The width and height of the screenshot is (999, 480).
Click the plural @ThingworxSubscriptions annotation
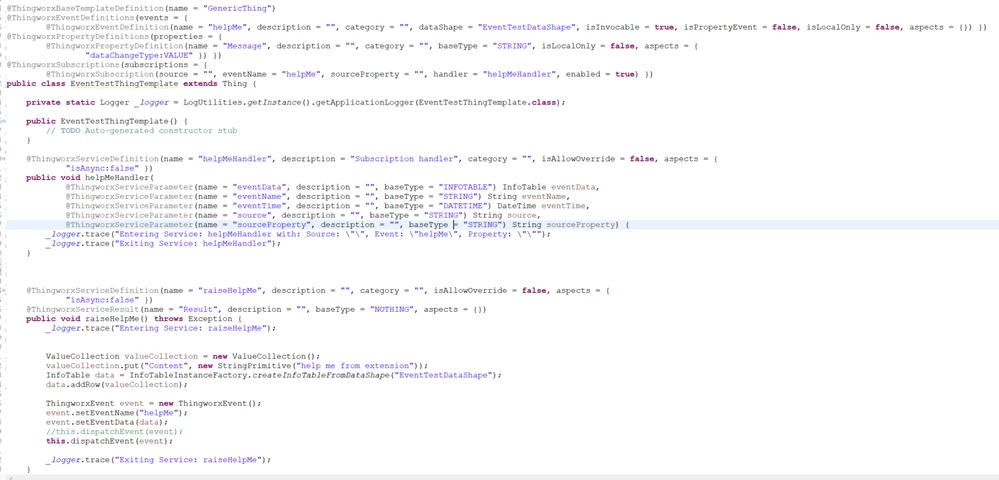(x=62, y=64)
